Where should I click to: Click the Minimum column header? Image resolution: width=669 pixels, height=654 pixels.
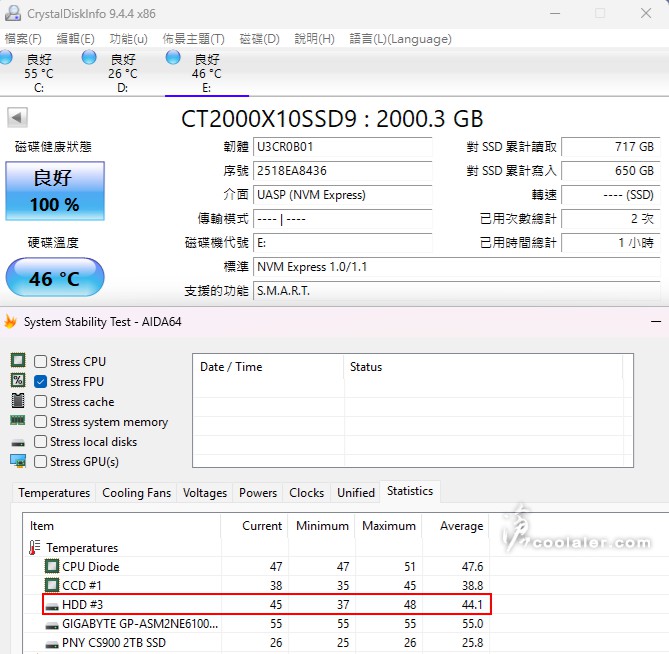coord(322,526)
